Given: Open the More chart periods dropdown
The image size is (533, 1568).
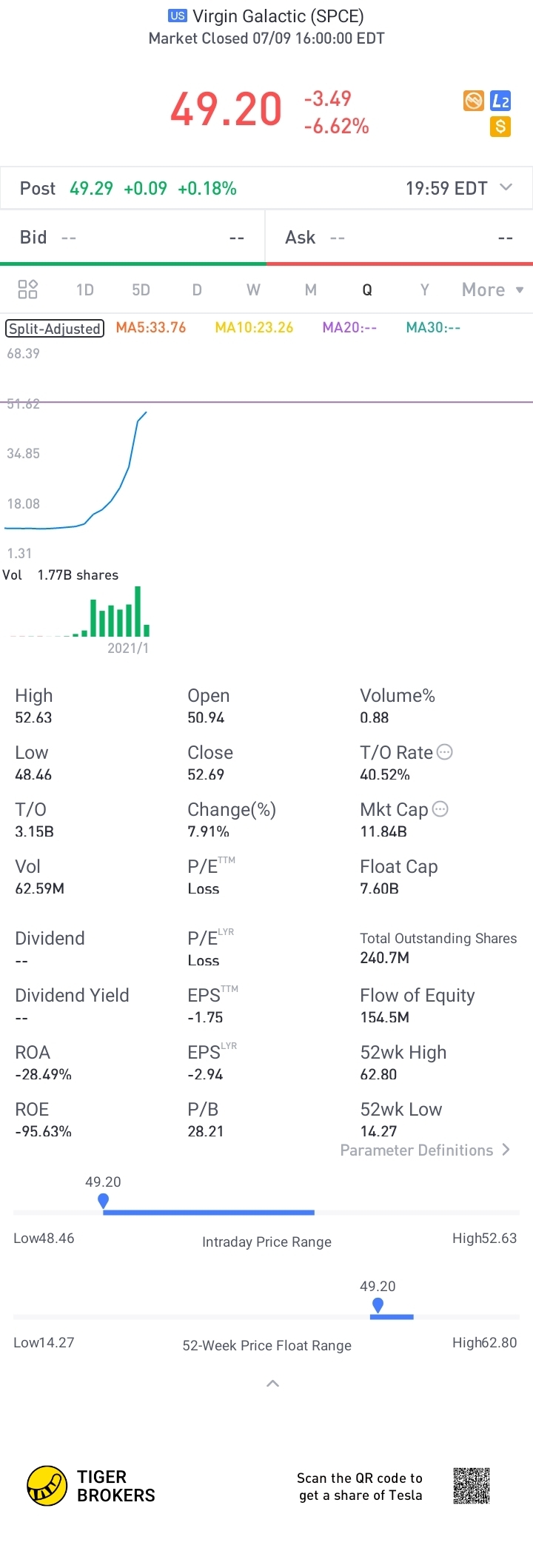Looking at the screenshot, I should tap(492, 289).
